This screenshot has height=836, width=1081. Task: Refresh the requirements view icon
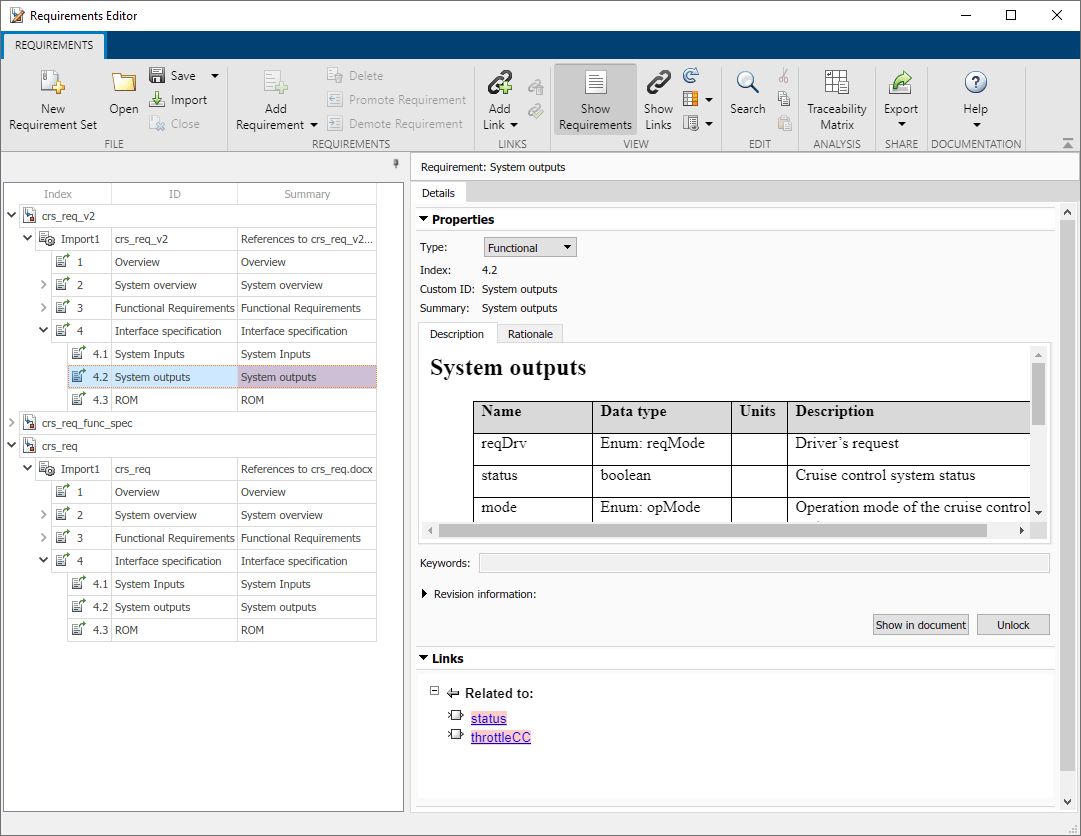(691, 75)
